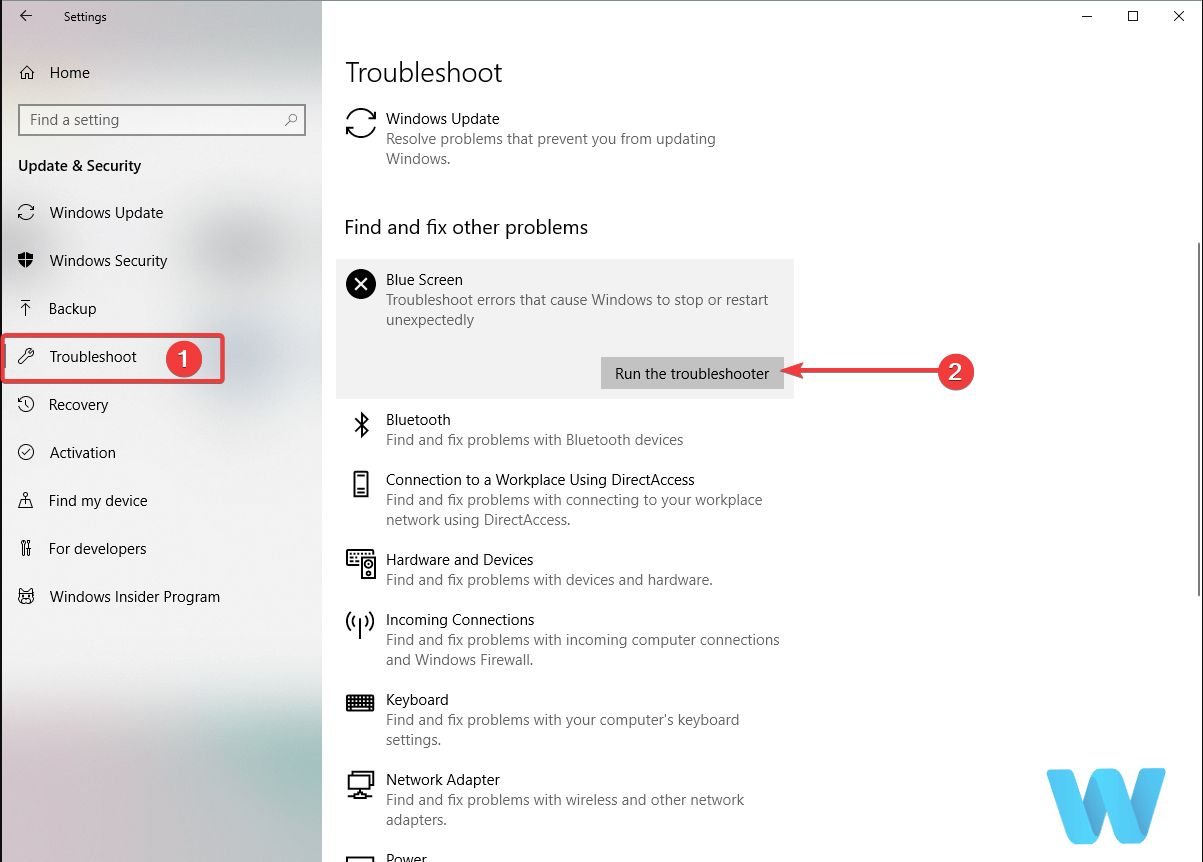Select the Troubleshoot wrench icon
This screenshot has width=1203, height=862.
(x=27, y=357)
